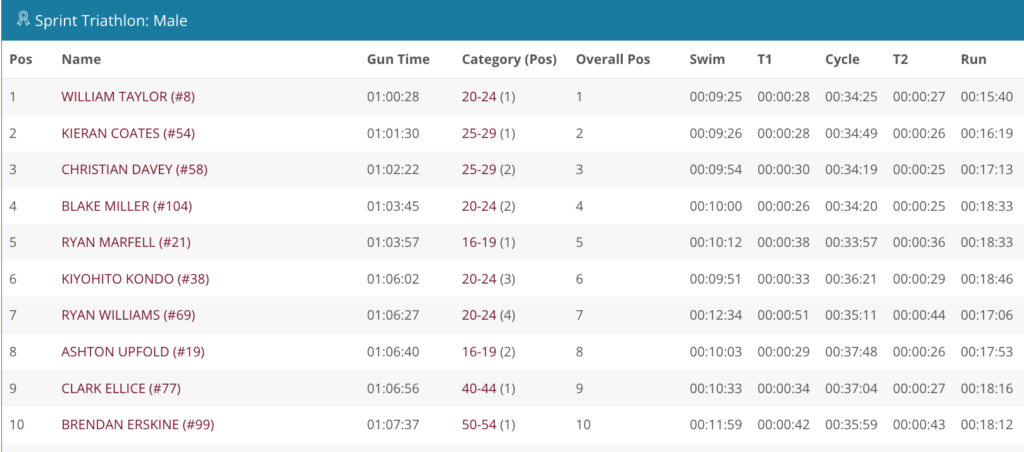Viewport: 1024px width, 452px height.
Task: Select ASHTON UPFOLD (#19) link
Action: (133, 353)
